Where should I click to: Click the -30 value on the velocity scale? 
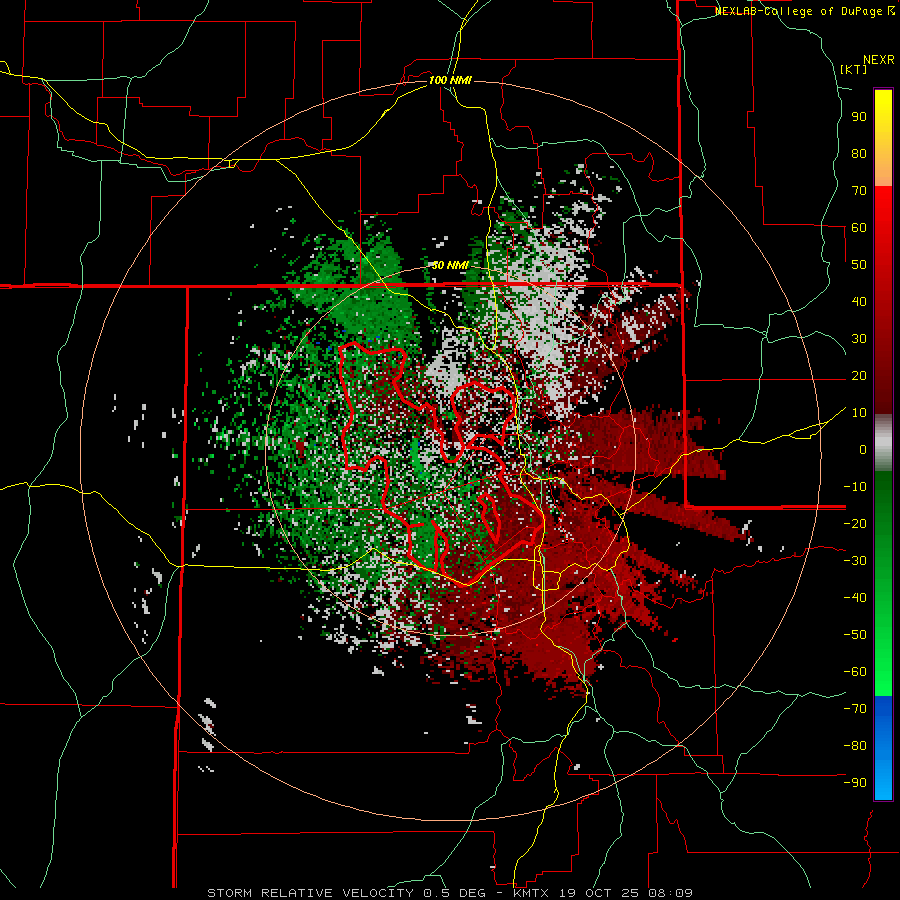pos(855,561)
